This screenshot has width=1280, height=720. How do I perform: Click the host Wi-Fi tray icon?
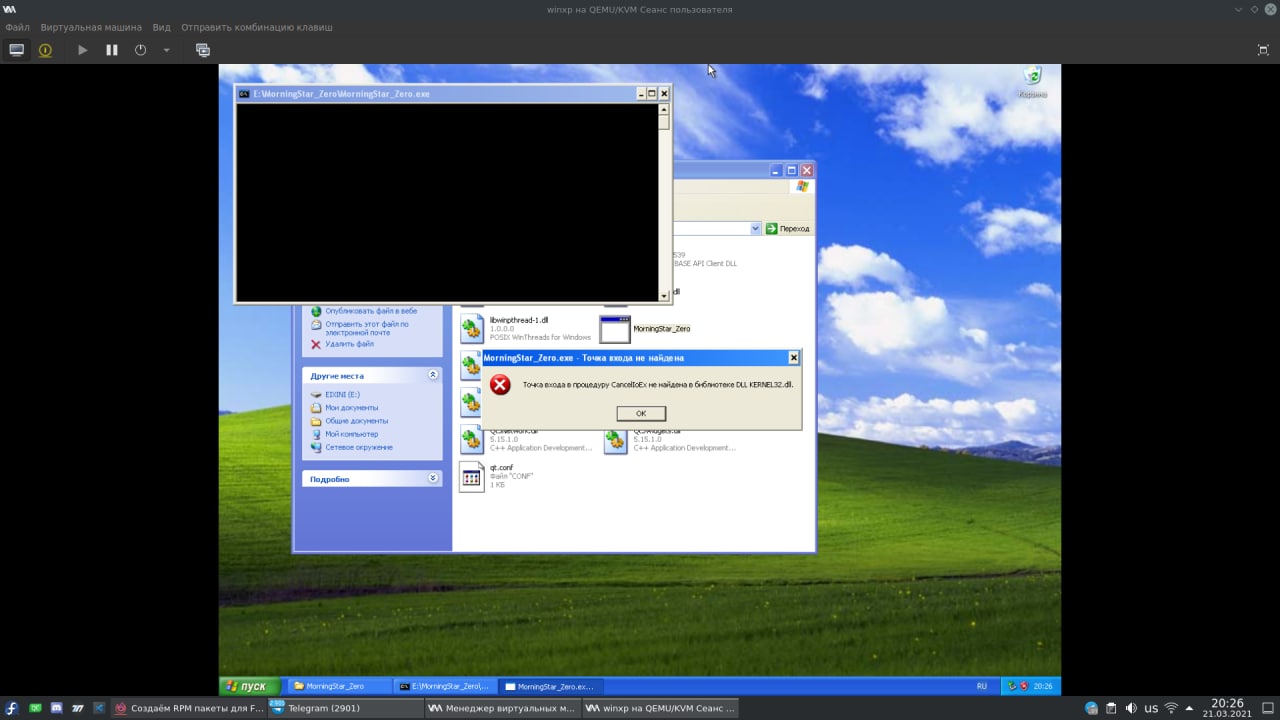pyautogui.click(x=1171, y=708)
